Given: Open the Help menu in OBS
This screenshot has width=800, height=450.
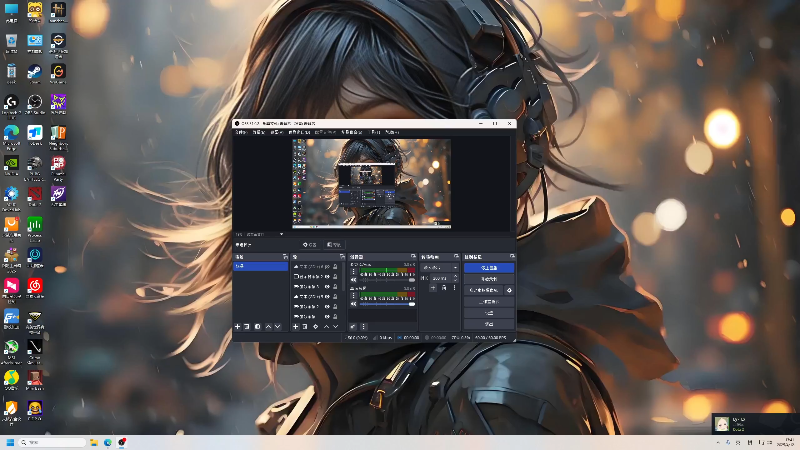Looking at the screenshot, I should (392, 132).
